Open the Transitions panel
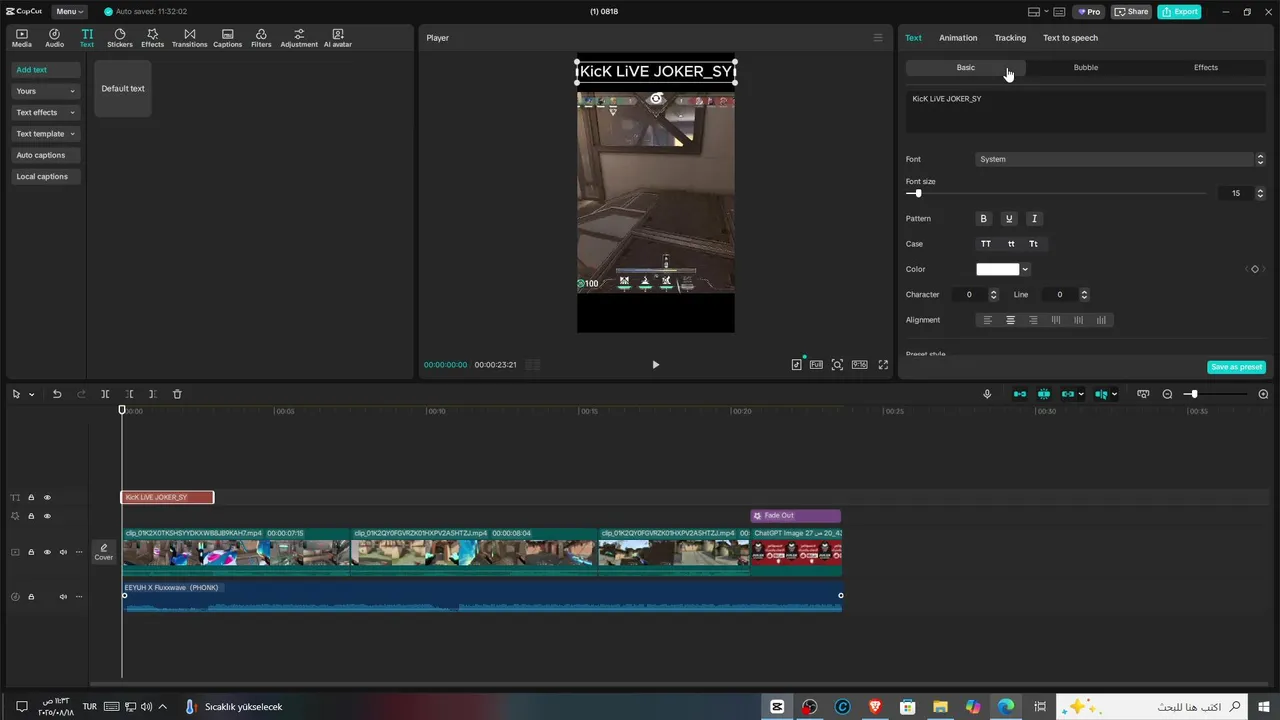This screenshot has height=720, width=1280. pyautogui.click(x=189, y=38)
